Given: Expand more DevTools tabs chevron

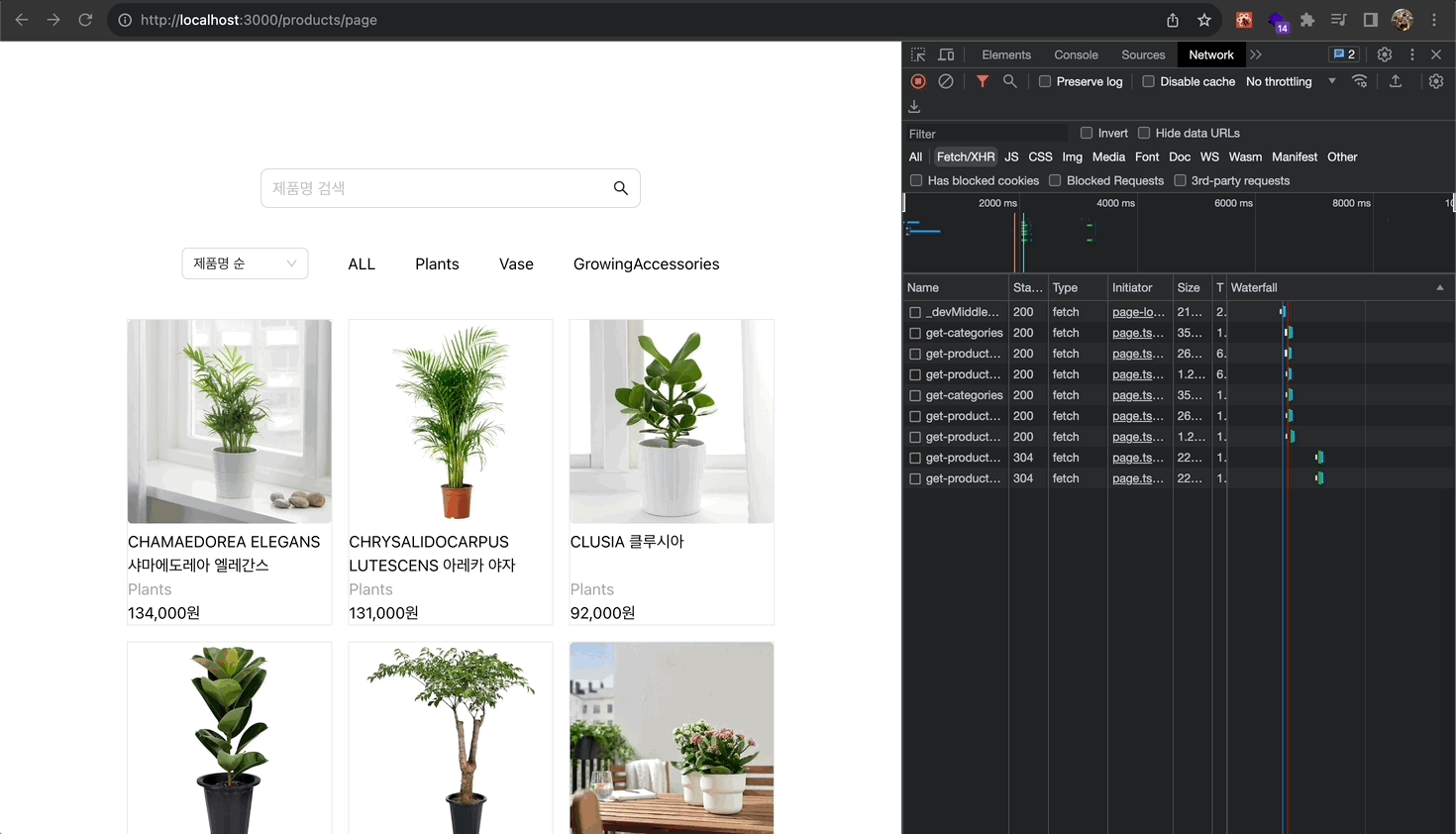Looking at the screenshot, I should point(1256,54).
